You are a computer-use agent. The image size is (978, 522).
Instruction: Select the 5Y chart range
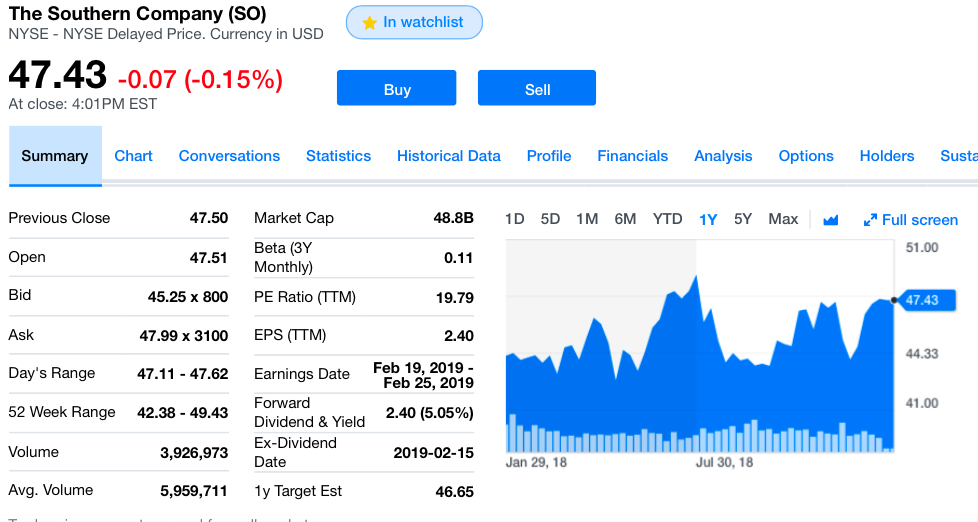click(742, 219)
